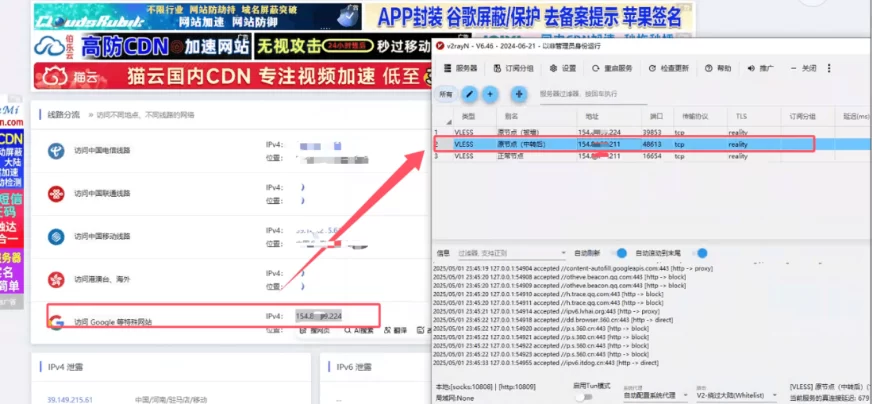The height and width of the screenshot is (404, 873).
Task: Click the AI搜索 popup toolbar button
Action: [x=359, y=331]
